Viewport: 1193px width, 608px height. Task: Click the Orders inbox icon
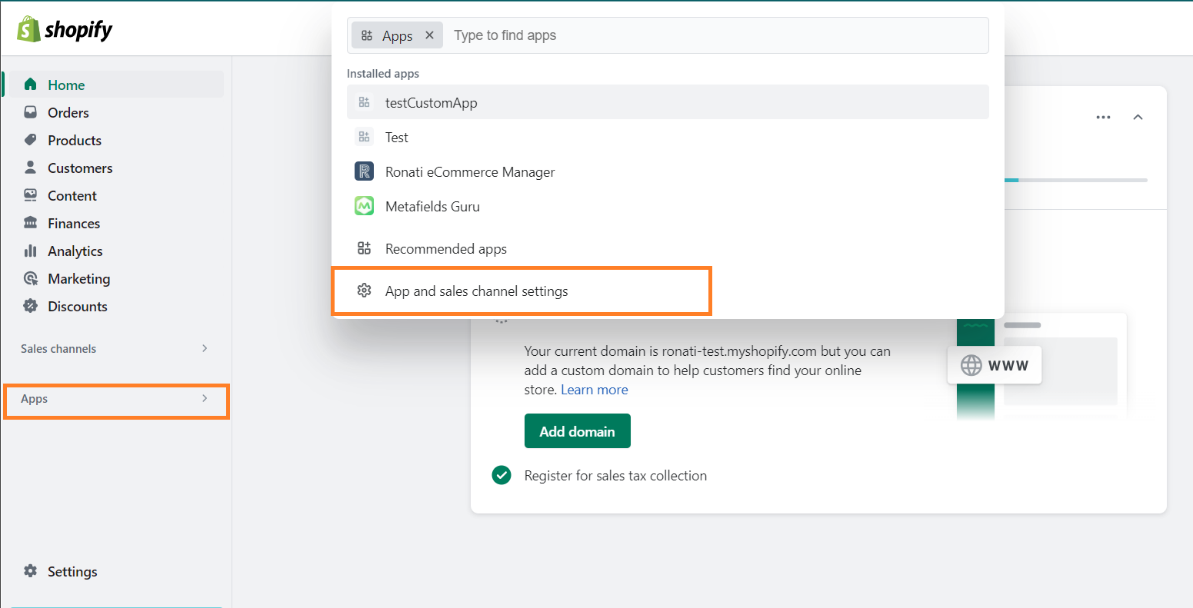(30, 112)
